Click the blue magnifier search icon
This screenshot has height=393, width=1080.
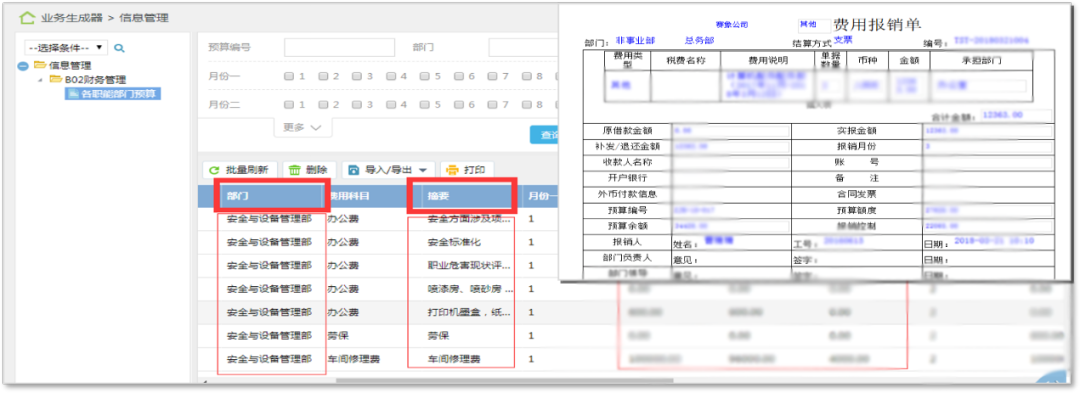[118, 48]
